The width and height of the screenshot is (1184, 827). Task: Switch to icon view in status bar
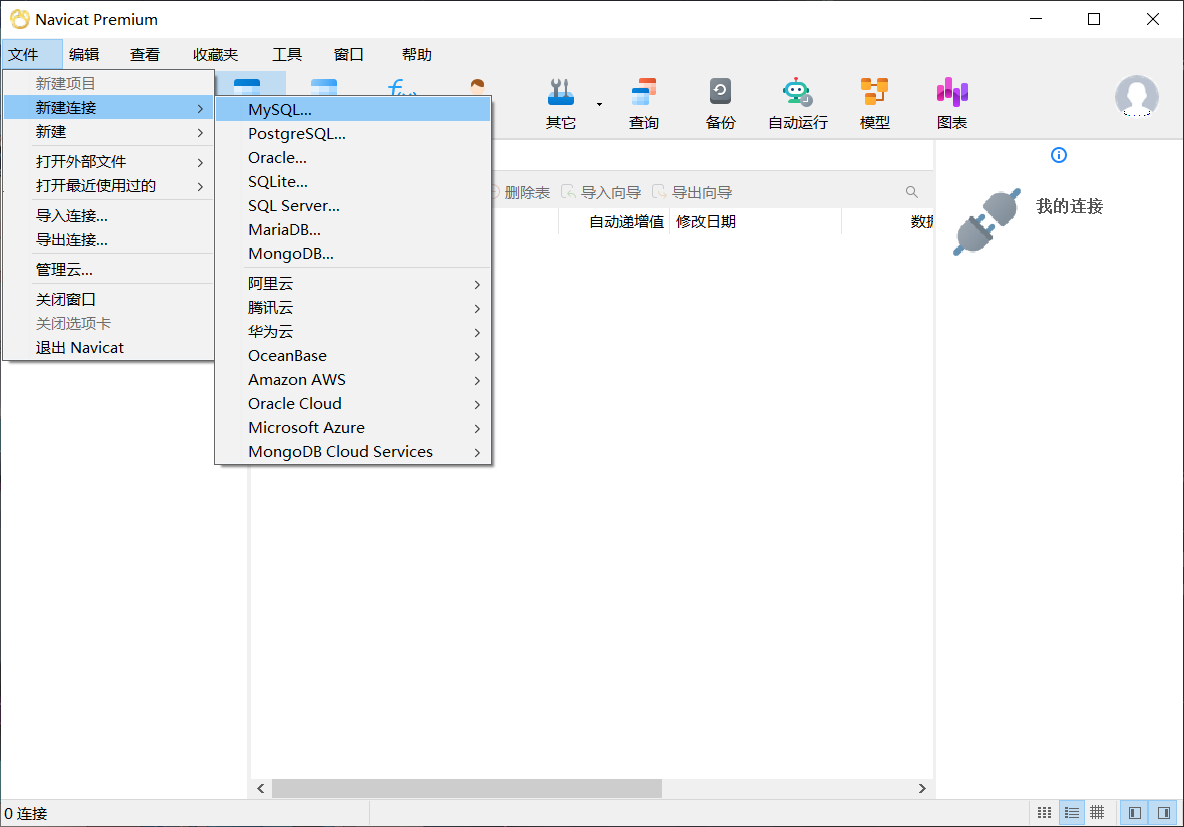point(1044,813)
